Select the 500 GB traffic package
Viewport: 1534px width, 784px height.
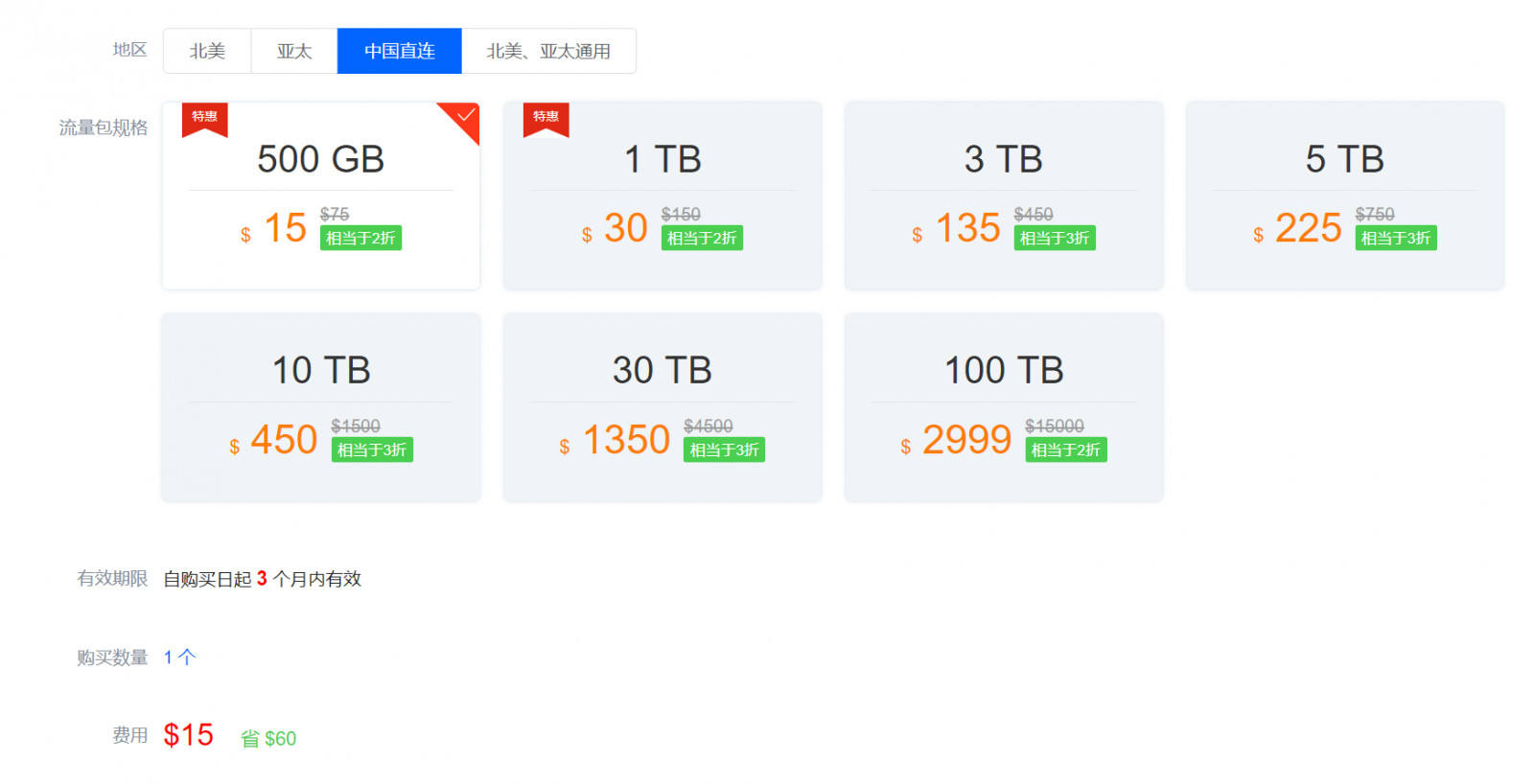(x=321, y=159)
